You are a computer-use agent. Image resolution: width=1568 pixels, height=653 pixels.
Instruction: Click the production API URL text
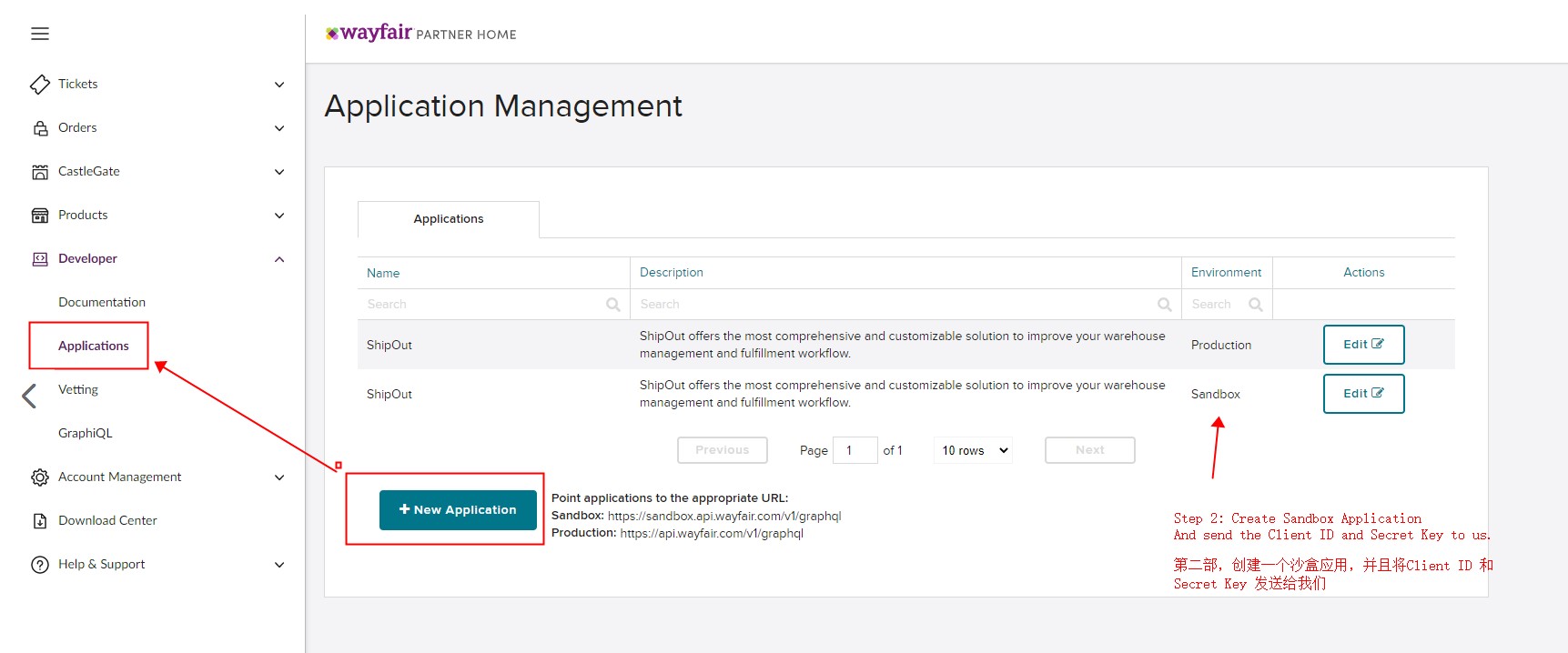click(712, 533)
